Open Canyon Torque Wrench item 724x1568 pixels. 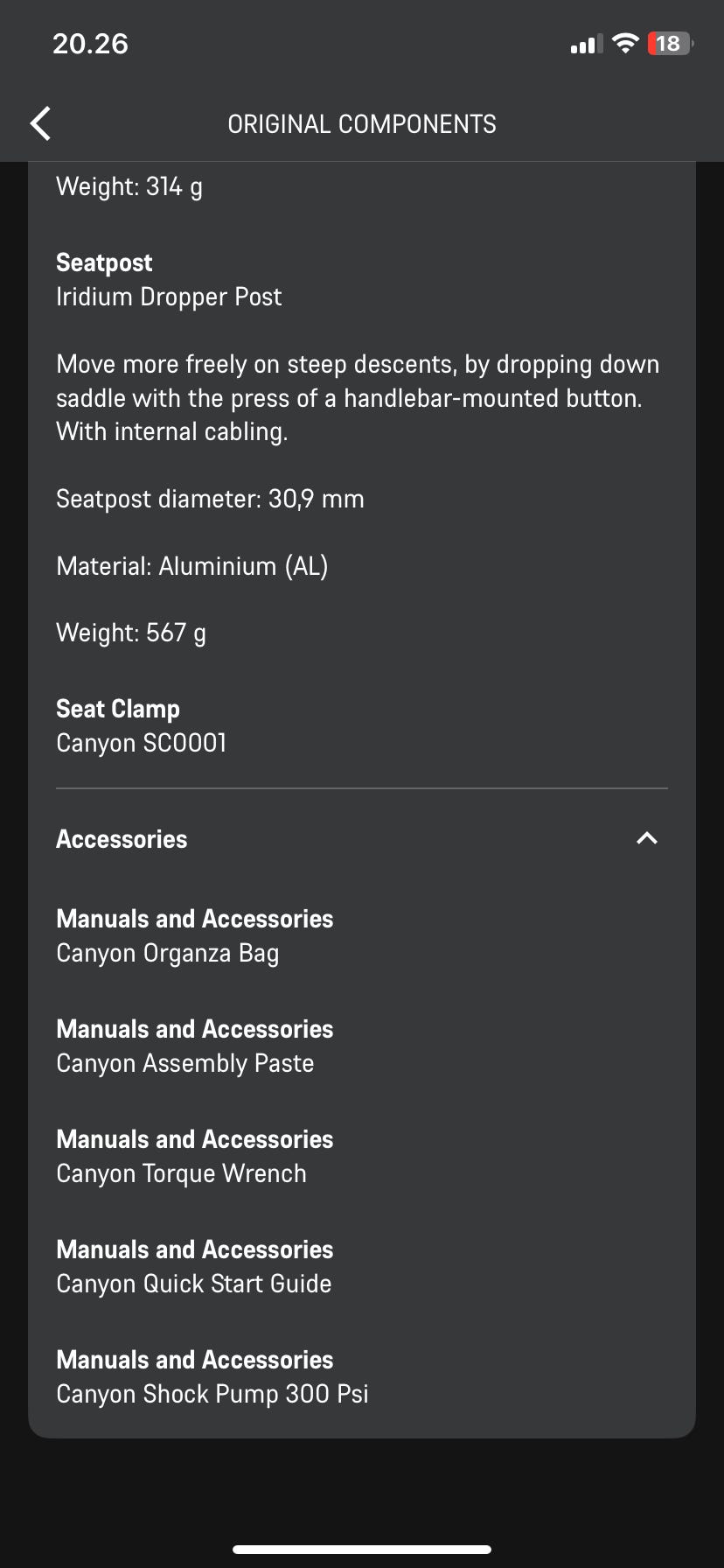click(x=181, y=1173)
